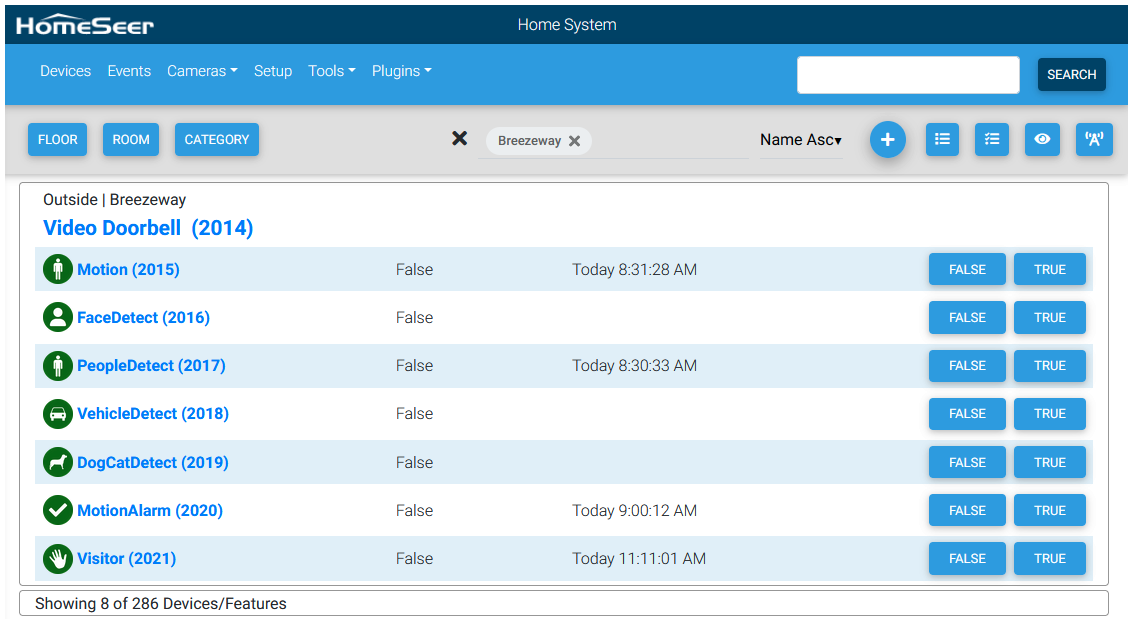Click the VehicleDetect car icon
The height and width of the screenshot is (624, 1133).
click(x=58, y=413)
